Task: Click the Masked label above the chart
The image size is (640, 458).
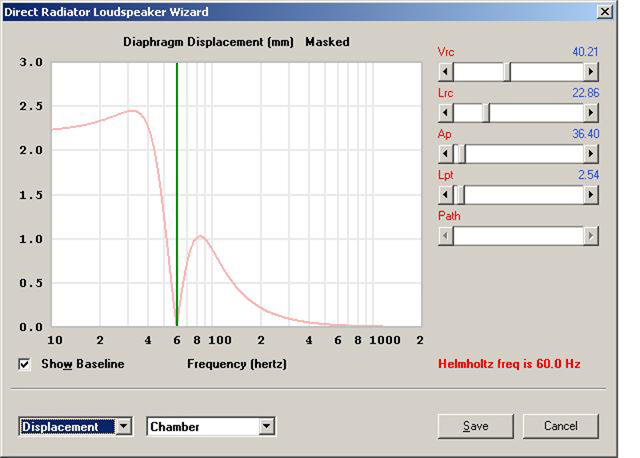Action: 327,42
